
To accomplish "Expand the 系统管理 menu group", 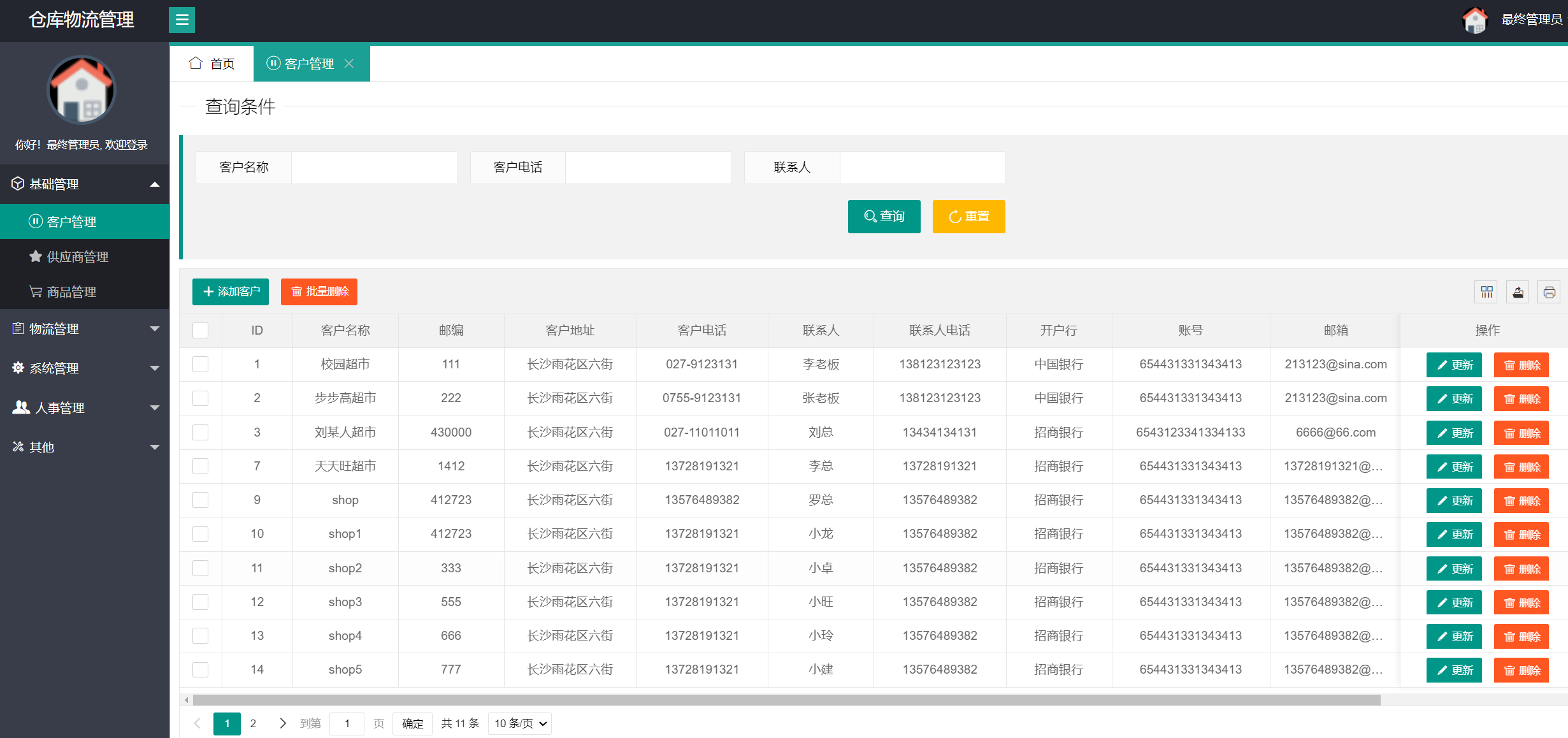I will coord(85,368).
